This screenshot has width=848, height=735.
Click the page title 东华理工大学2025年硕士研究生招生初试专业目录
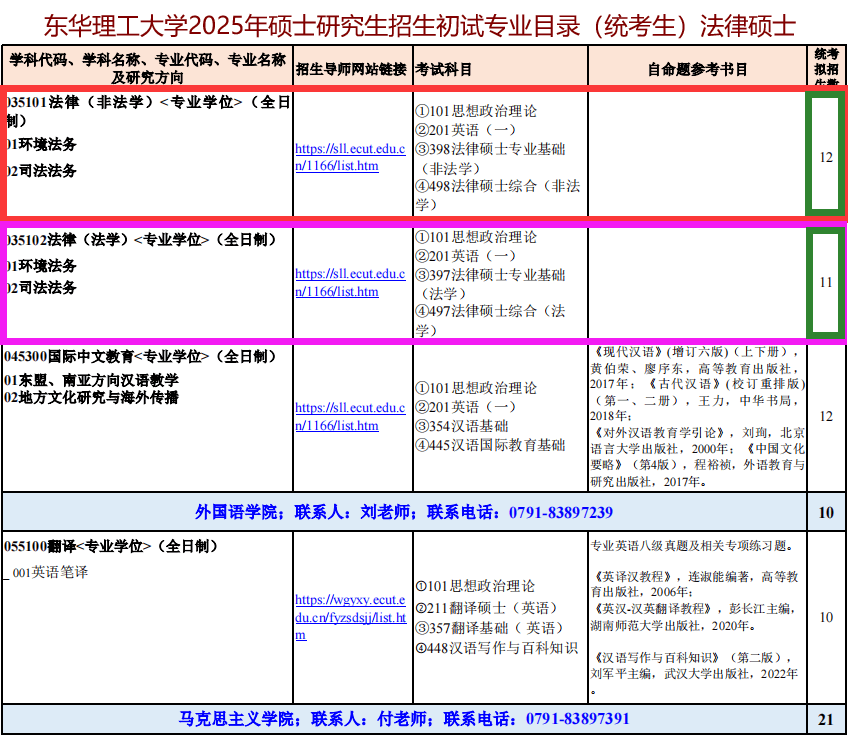(419, 25)
